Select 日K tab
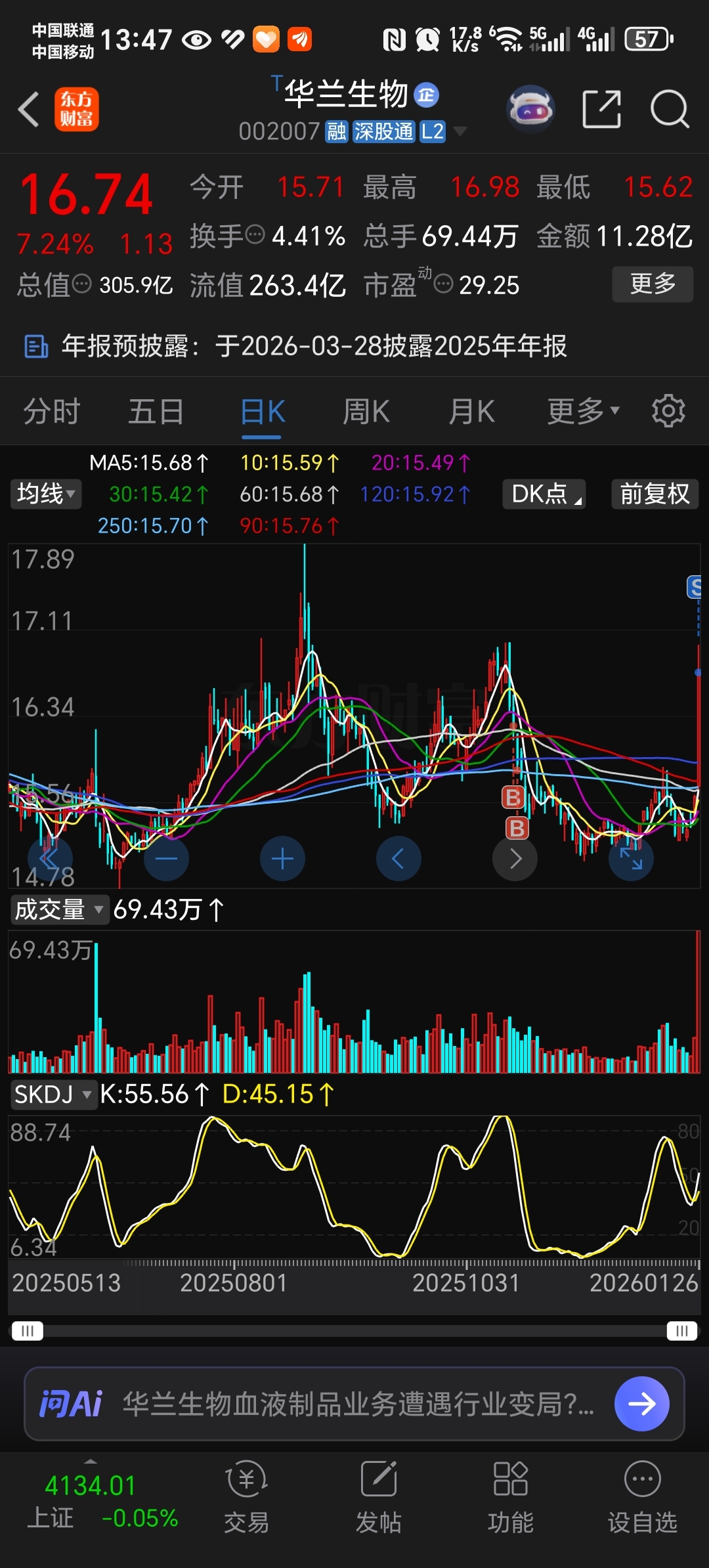Viewport: 709px width, 1568px height. click(263, 413)
